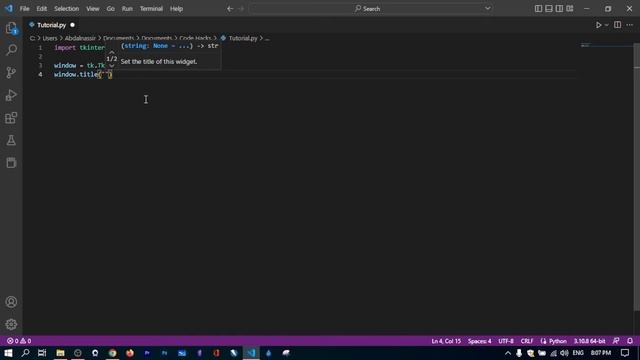Open the Selection menu
Viewport: 640px width, 360px height.
tap(67, 9)
